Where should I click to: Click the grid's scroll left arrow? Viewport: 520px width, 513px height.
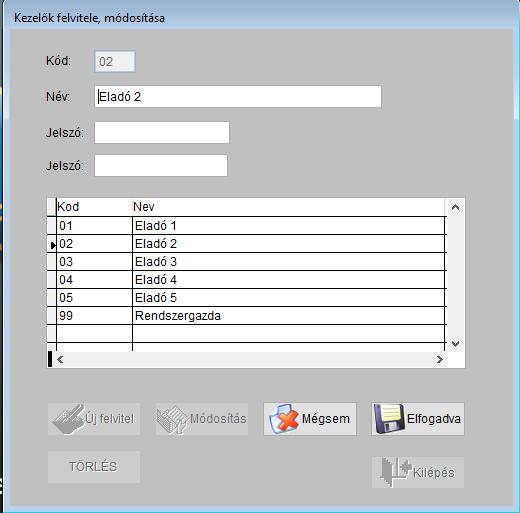click(60, 359)
